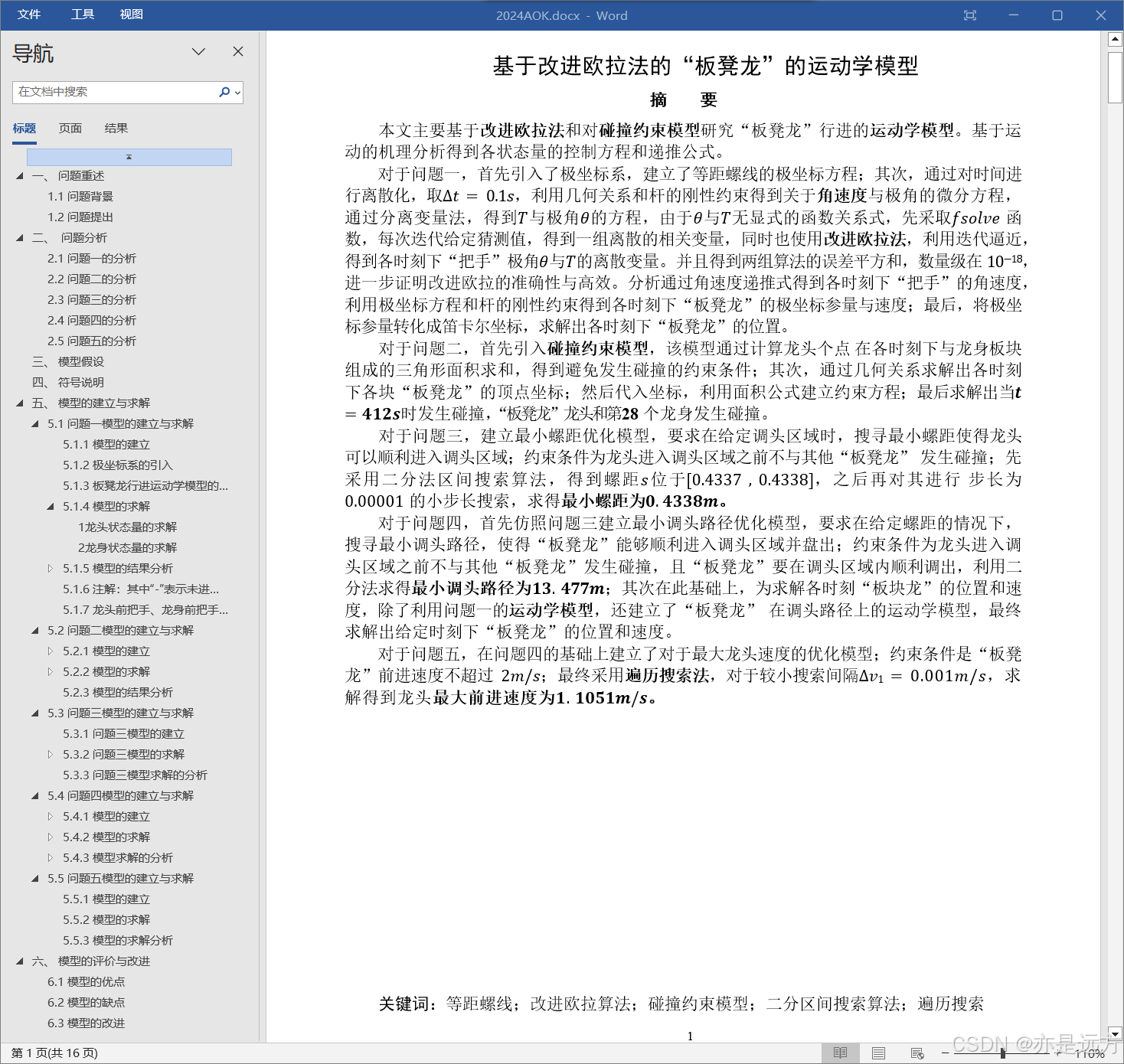Viewport: 1124px width, 1064px height.
Task: Click the search magnifier icon in navigation
Action: pos(224,92)
